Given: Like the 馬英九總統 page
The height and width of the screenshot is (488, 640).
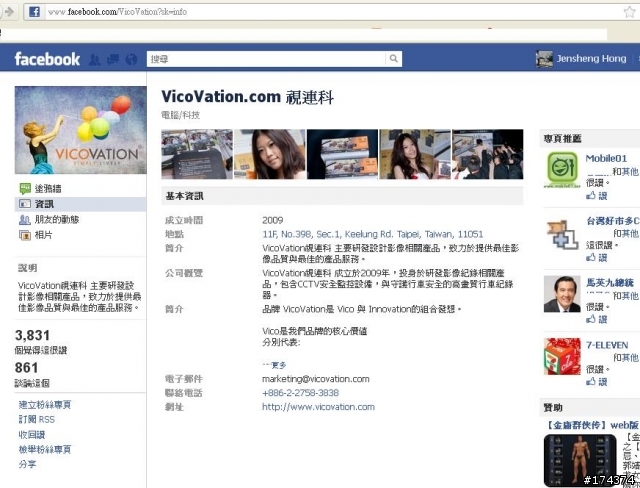Looking at the screenshot, I should tap(597, 319).
